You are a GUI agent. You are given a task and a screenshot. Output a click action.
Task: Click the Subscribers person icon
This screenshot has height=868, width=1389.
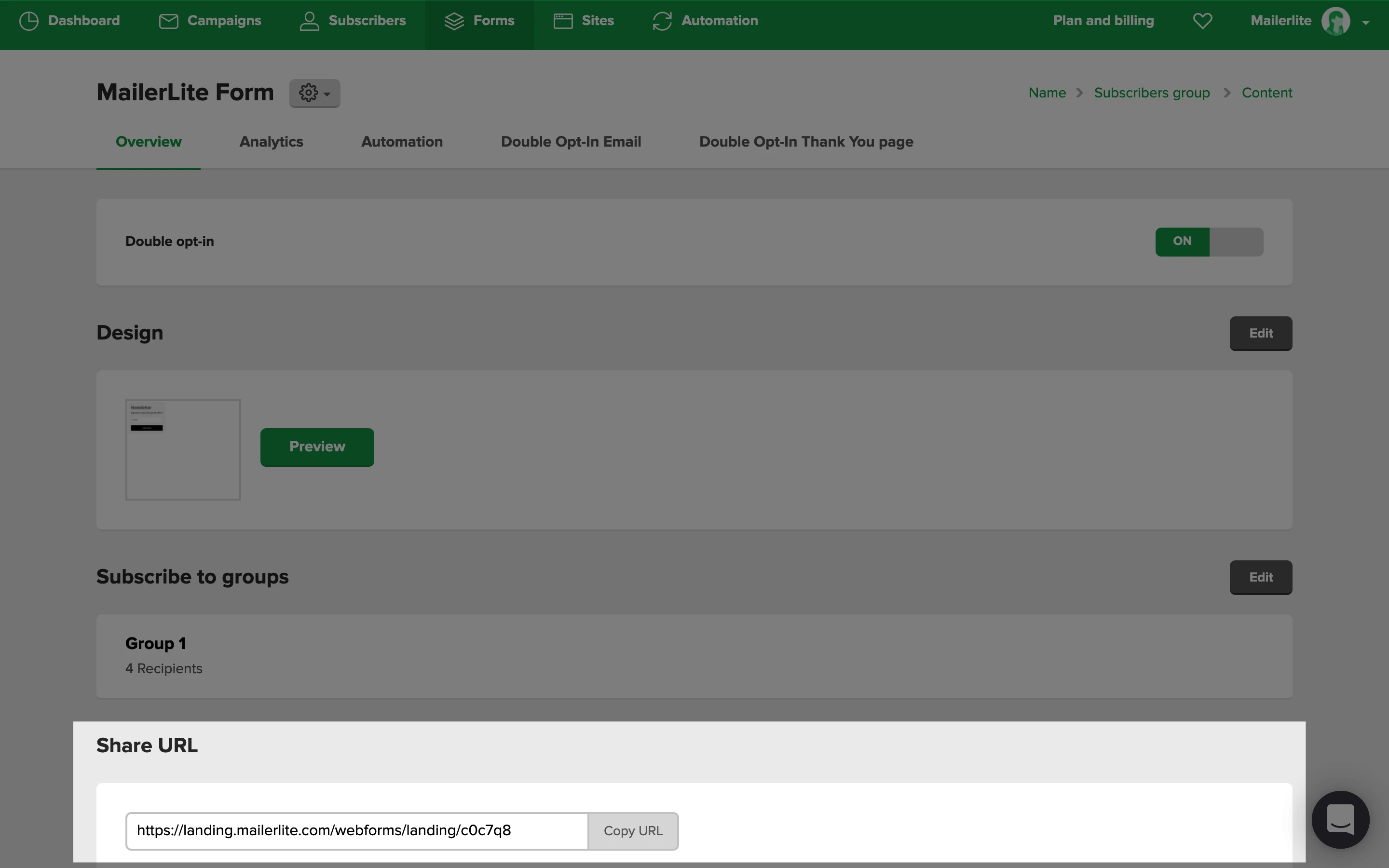pos(309,21)
